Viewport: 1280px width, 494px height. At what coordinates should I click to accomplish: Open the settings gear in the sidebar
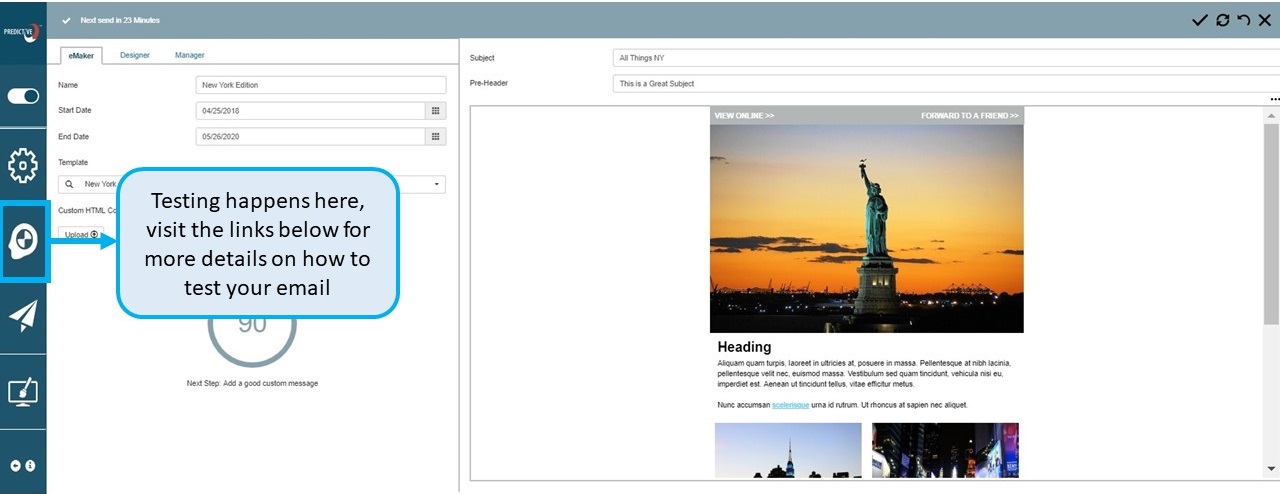pos(23,165)
